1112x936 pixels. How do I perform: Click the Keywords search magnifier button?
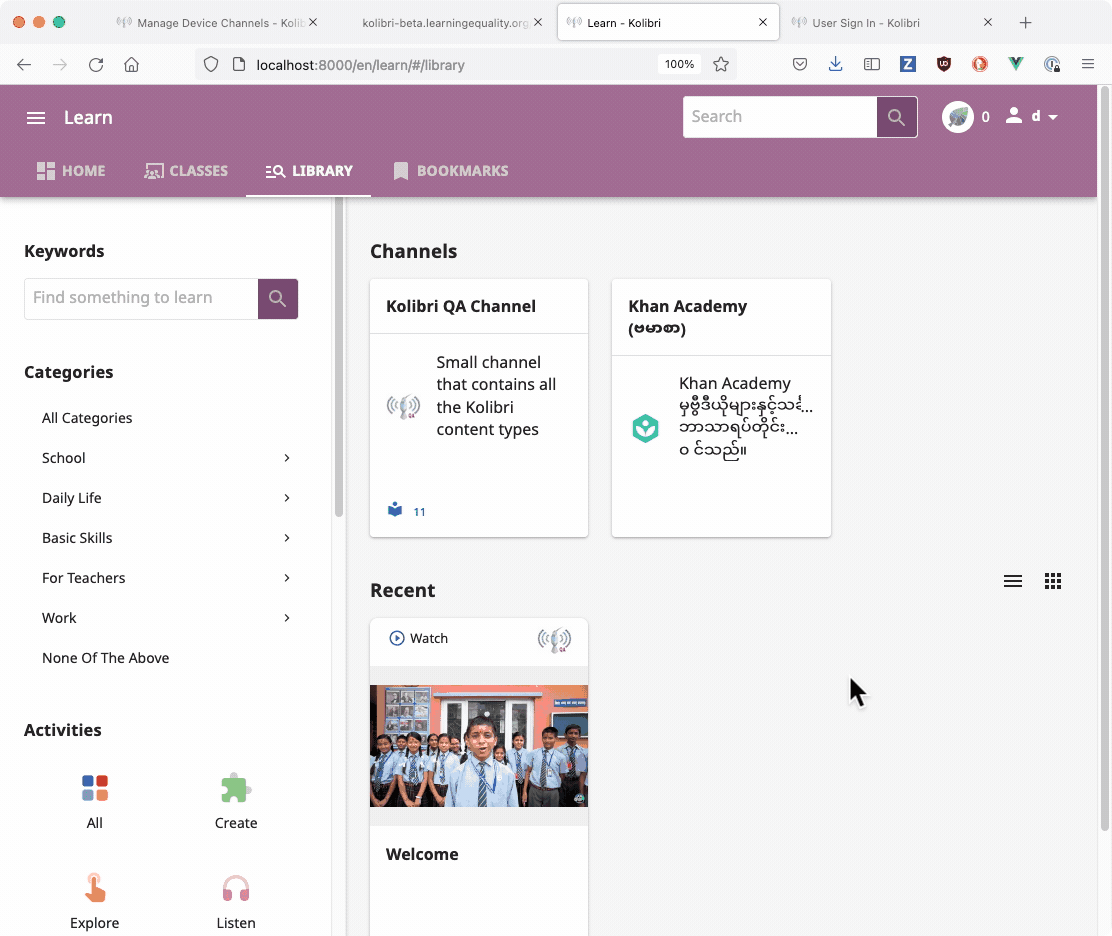[277, 299]
